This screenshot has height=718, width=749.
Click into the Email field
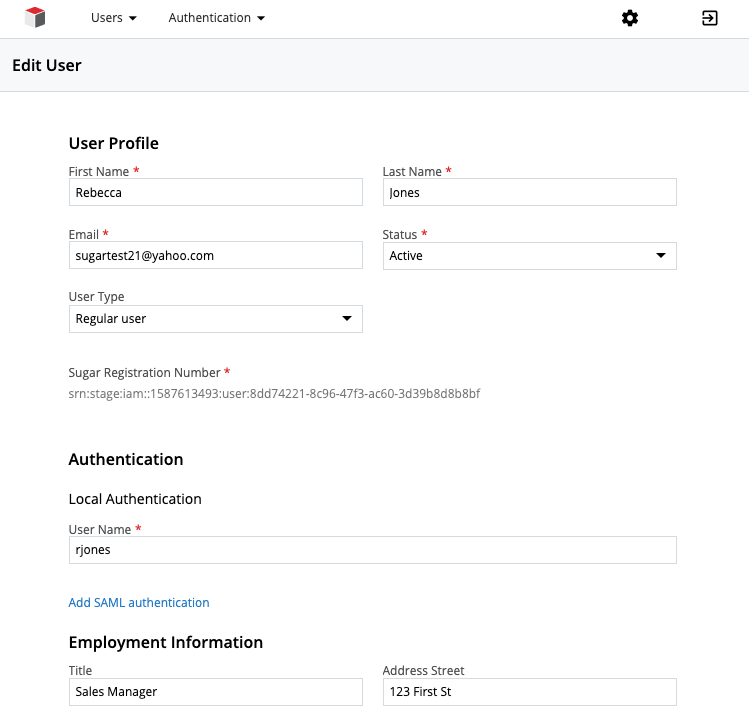pos(215,256)
